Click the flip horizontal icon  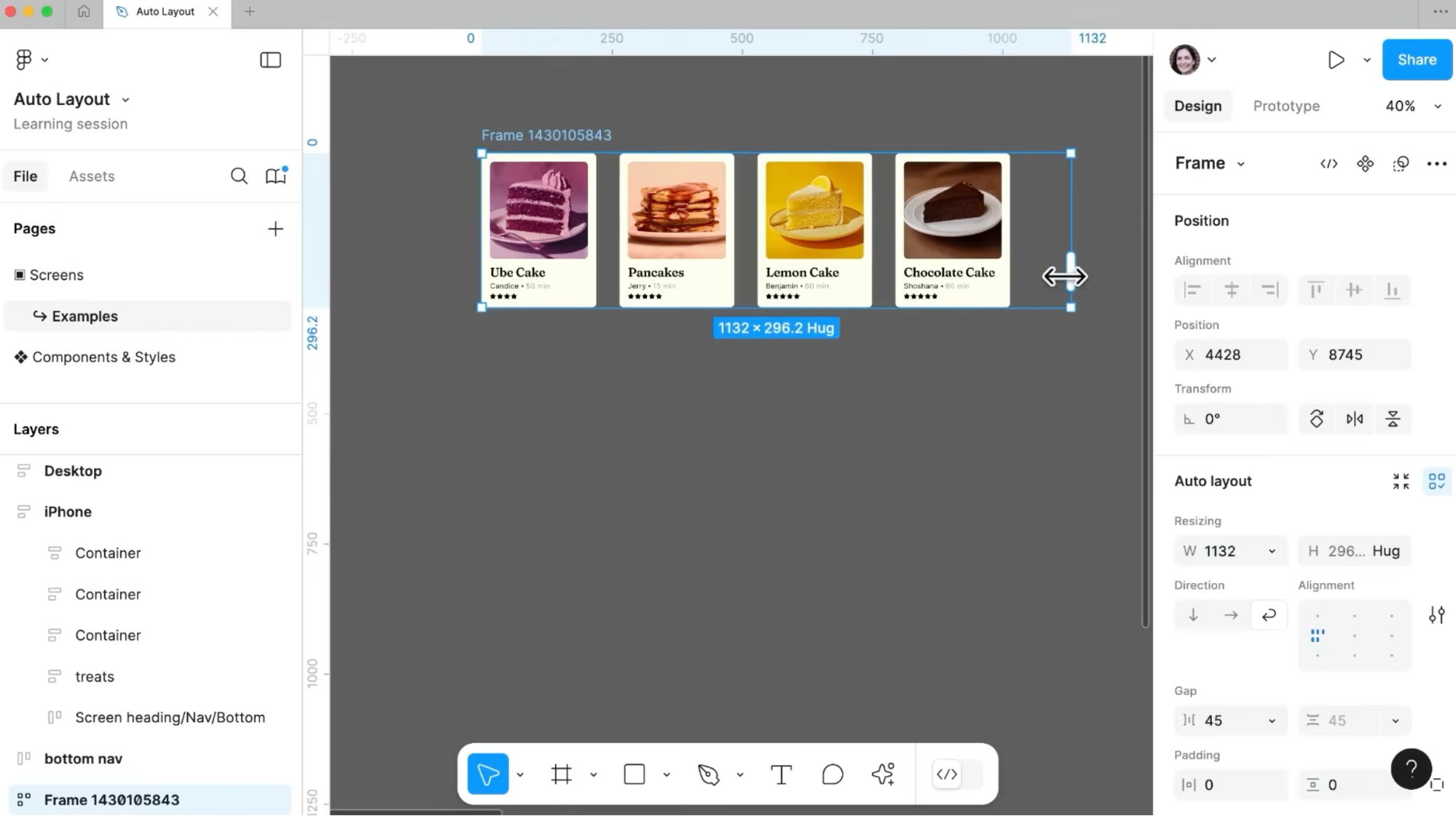coord(1354,419)
